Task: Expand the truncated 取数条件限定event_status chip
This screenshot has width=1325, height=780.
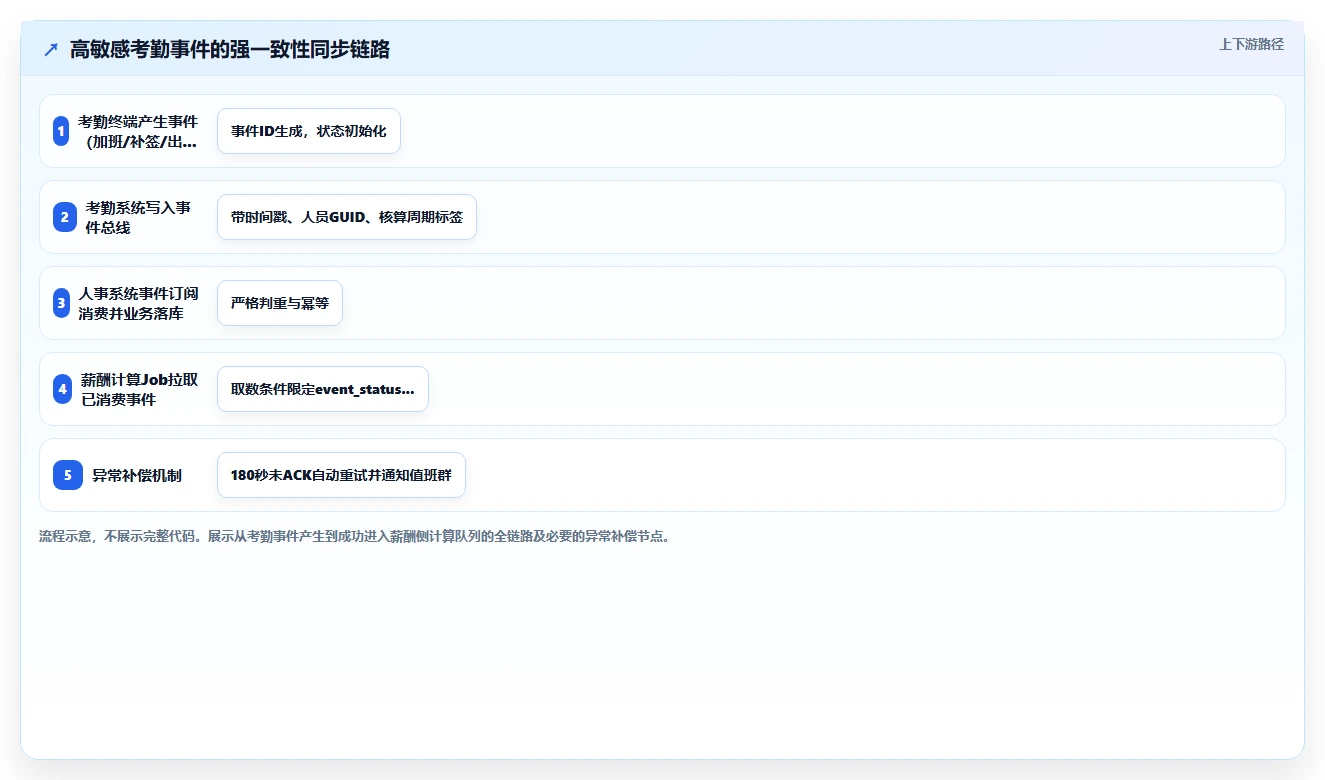Action: (323, 389)
